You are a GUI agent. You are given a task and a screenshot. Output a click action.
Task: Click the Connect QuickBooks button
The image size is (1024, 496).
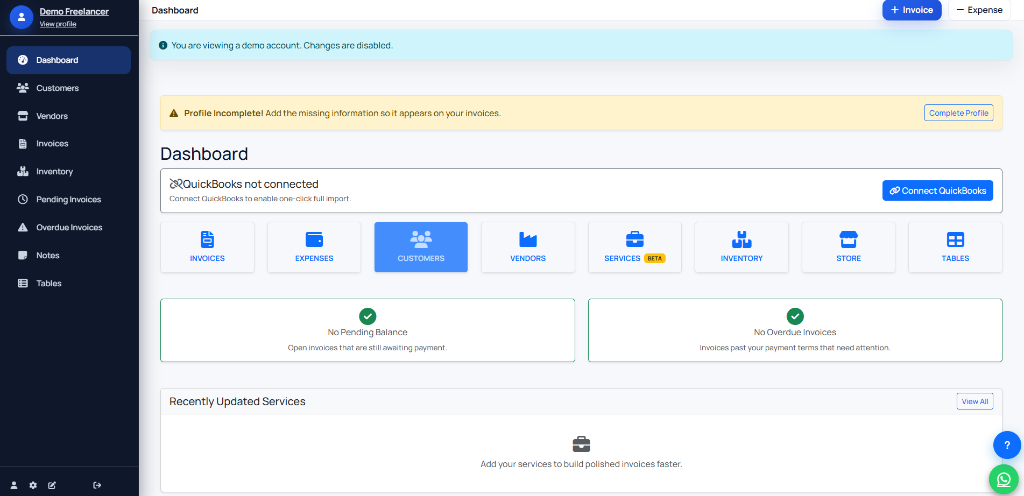(x=937, y=191)
